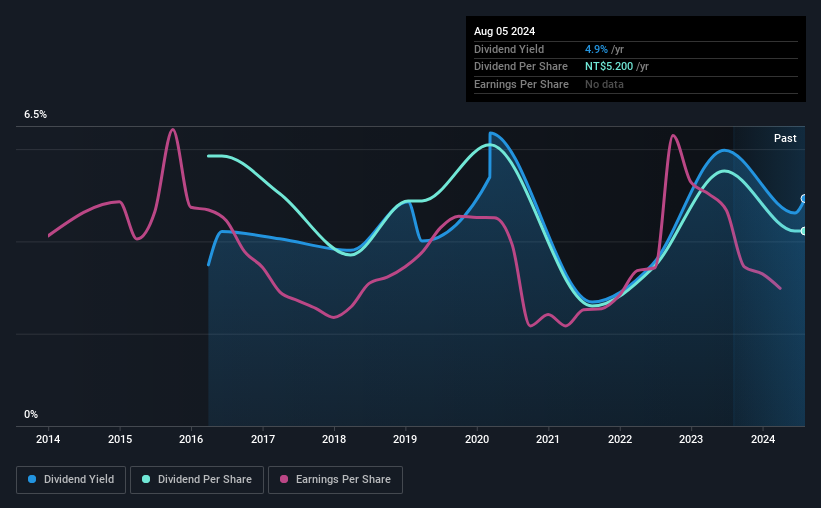Select the 2020 label on the x-axis
This screenshot has width=821, height=508.
tap(477, 439)
